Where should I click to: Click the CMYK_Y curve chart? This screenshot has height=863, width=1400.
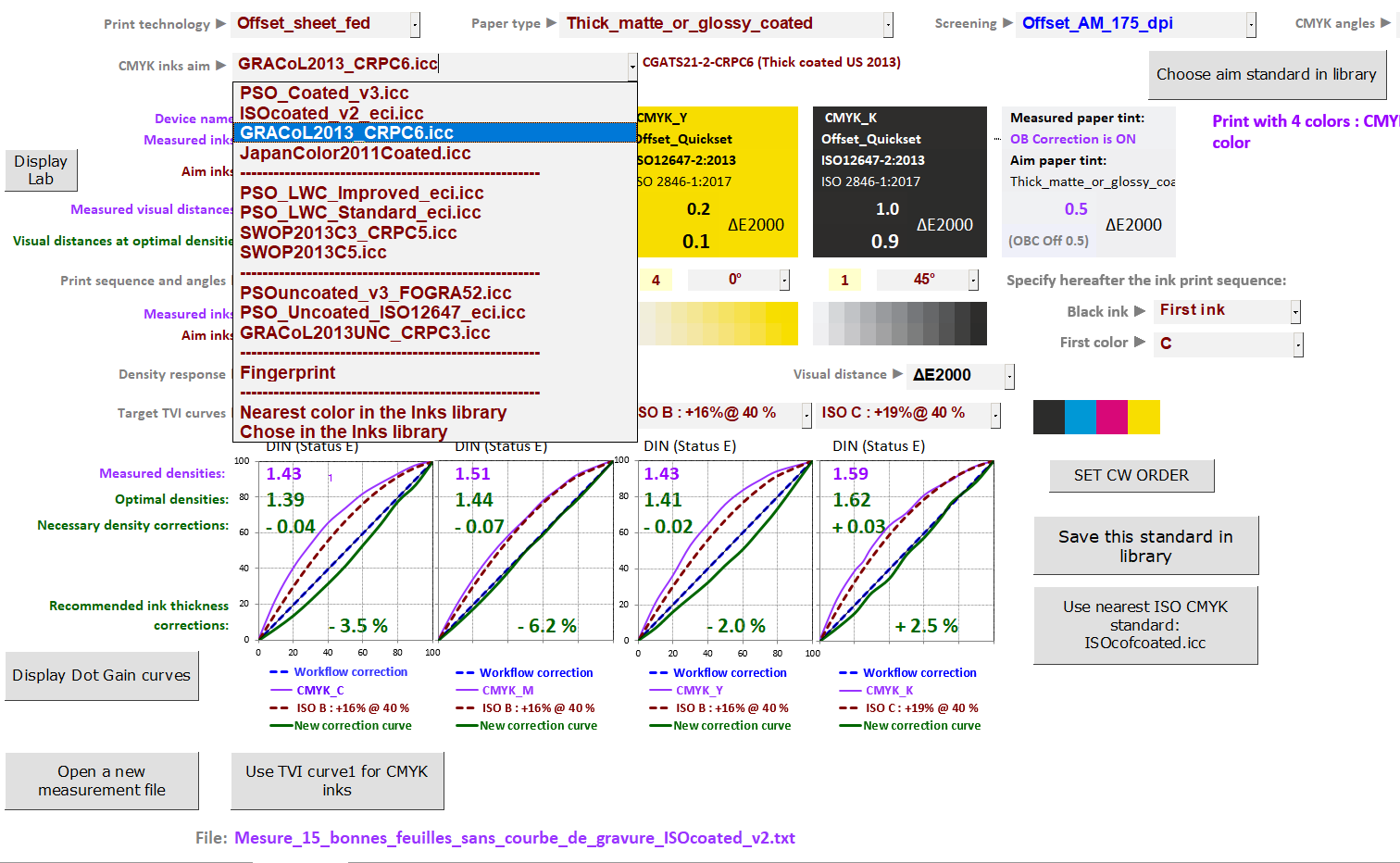(725, 549)
